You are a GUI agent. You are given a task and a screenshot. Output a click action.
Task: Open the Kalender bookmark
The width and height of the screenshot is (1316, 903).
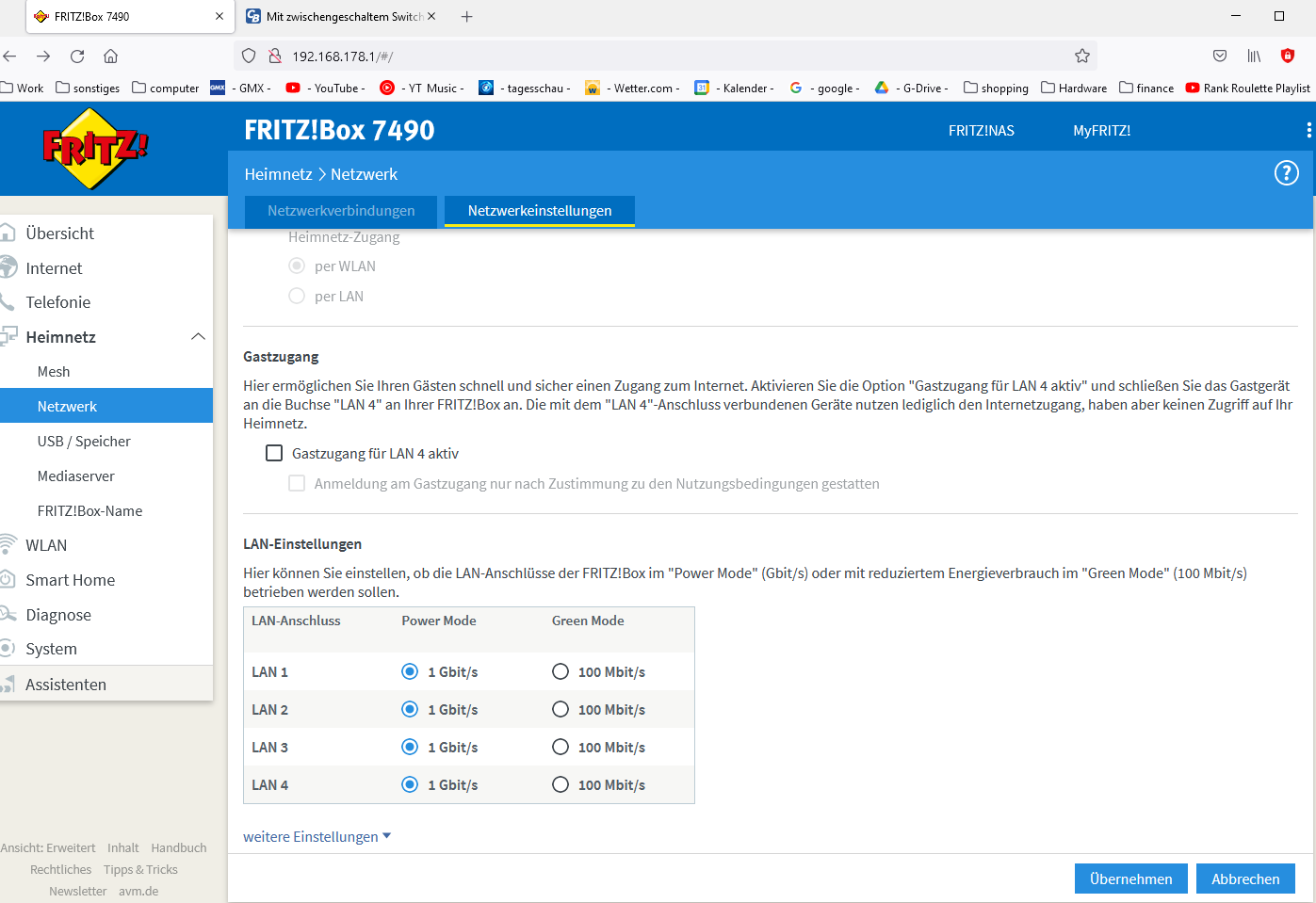735,88
